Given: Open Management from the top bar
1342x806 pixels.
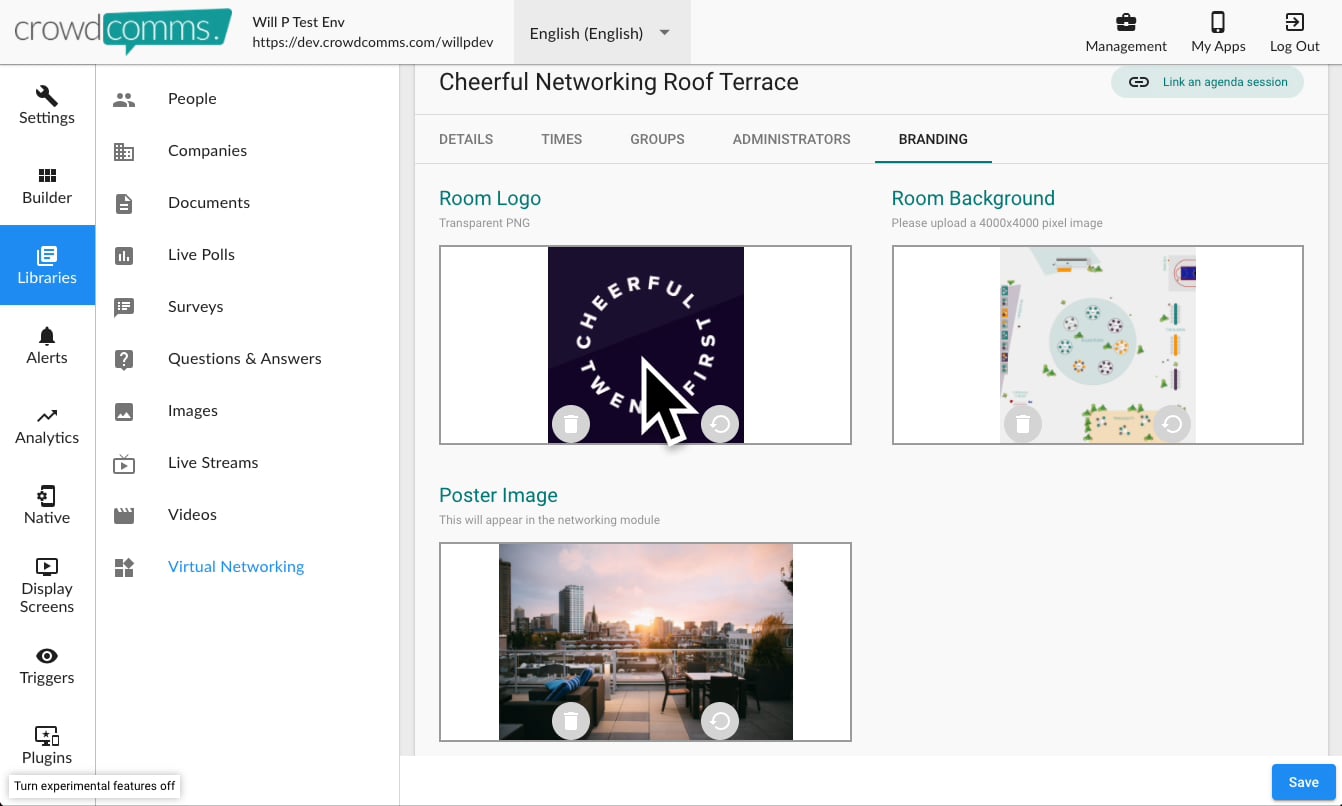Looking at the screenshot, I should [1126, 33].
